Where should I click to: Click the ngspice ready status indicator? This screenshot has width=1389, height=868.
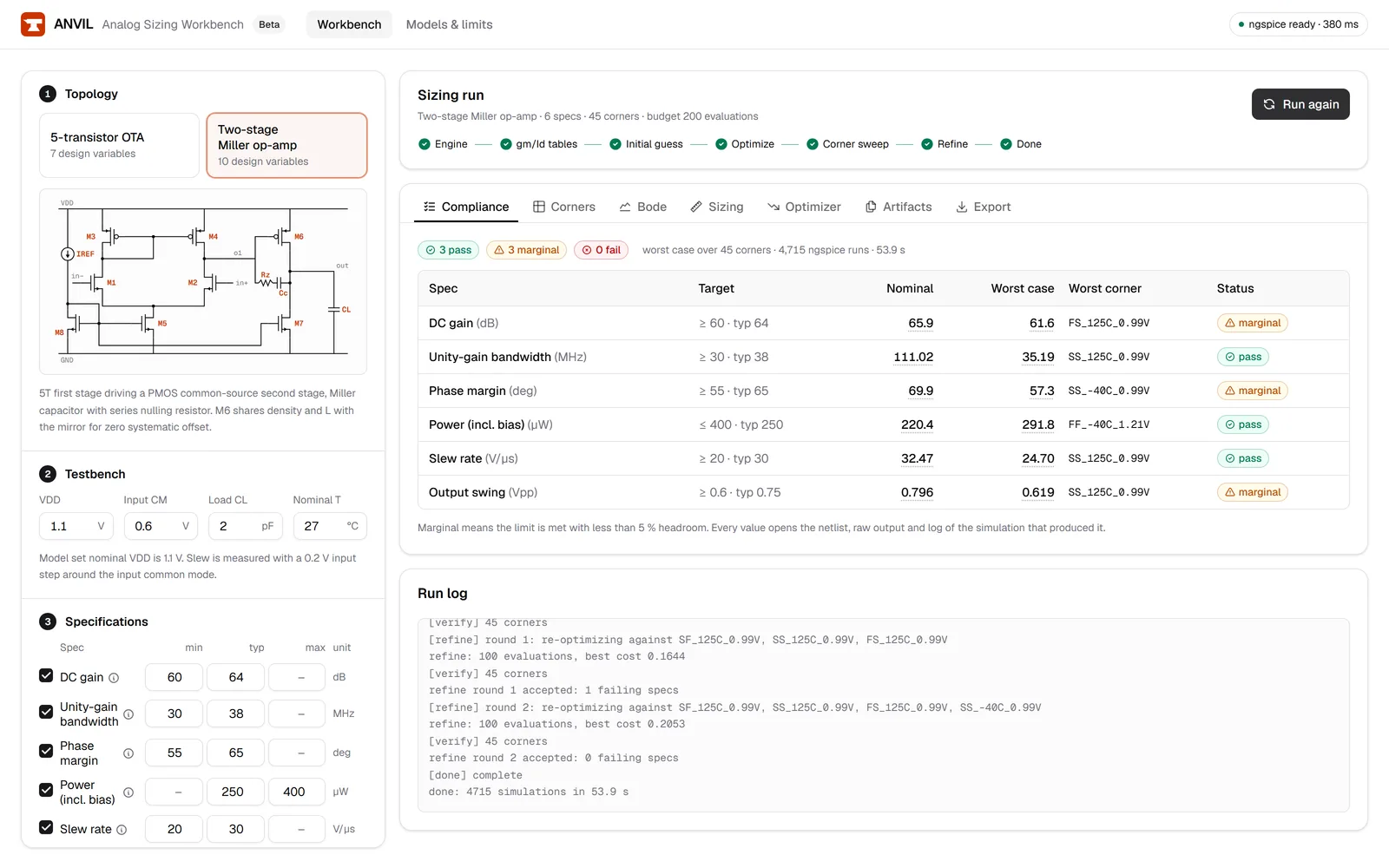click(1298, 24)
